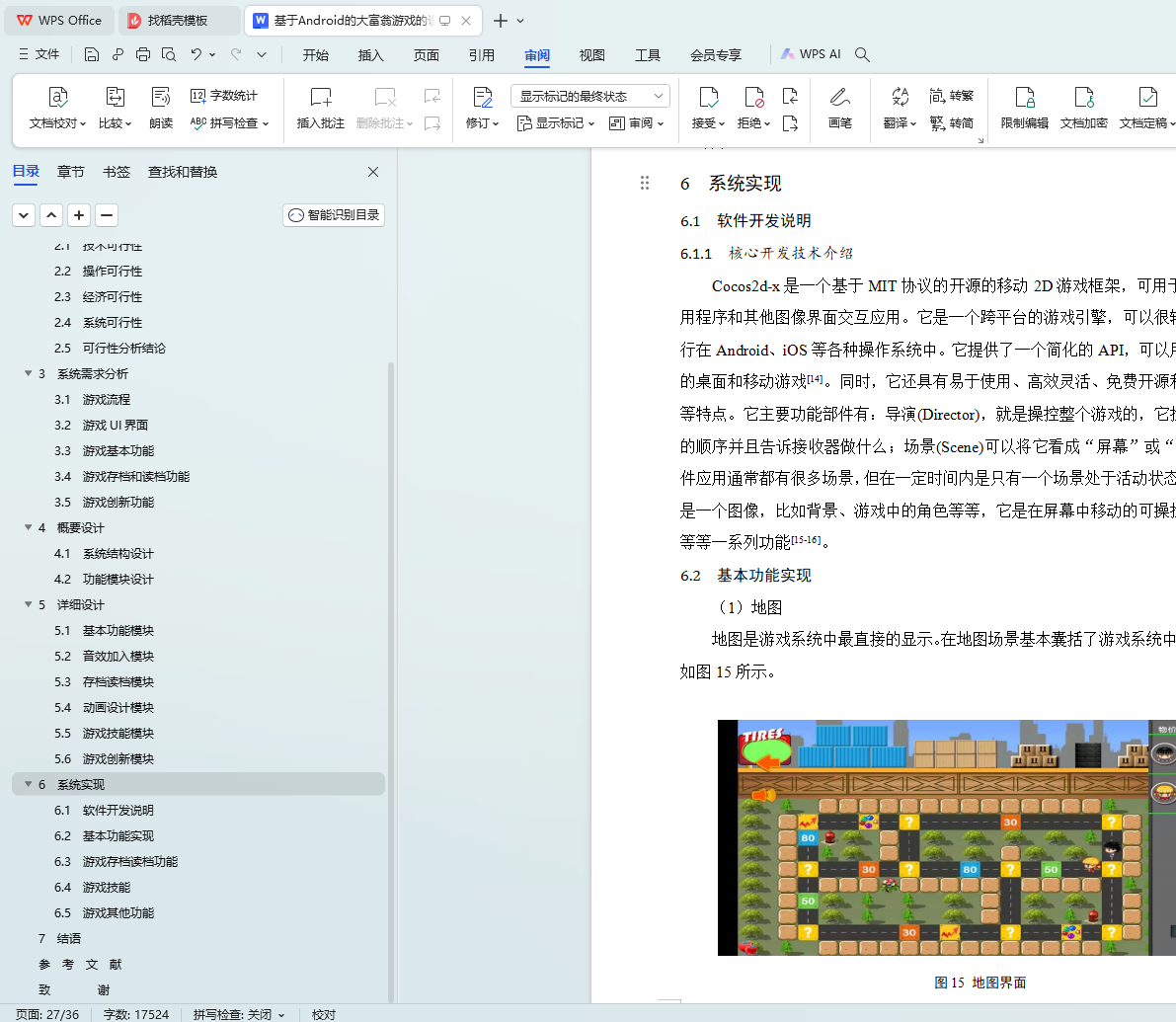Screen dimensions: 1176x1022
Task: Click 校对 in the status bar
Action: coord(323,1014)
